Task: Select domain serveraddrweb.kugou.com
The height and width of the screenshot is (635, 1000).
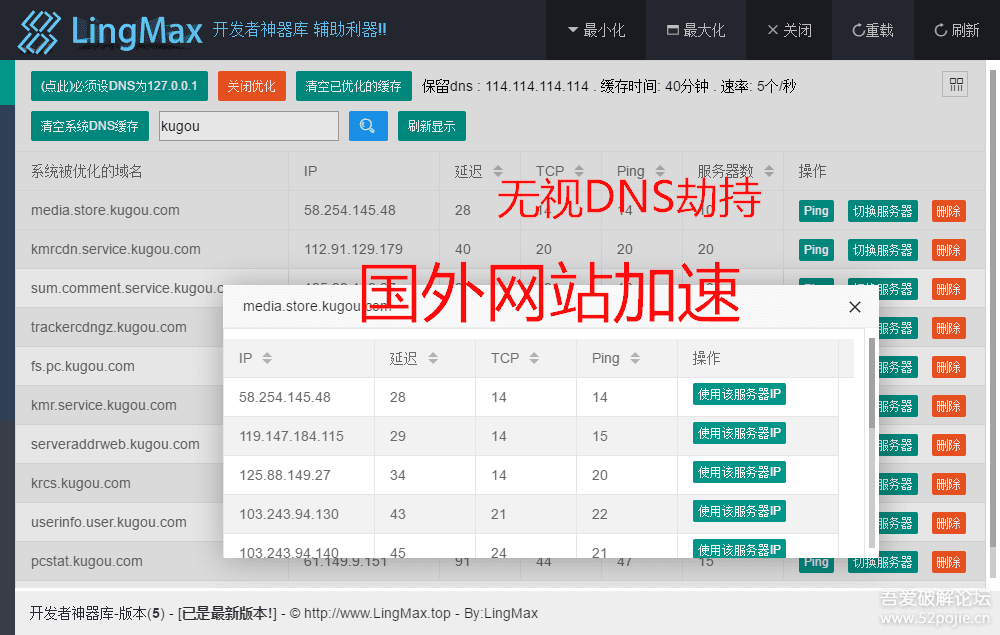Action: click(115, 444)
